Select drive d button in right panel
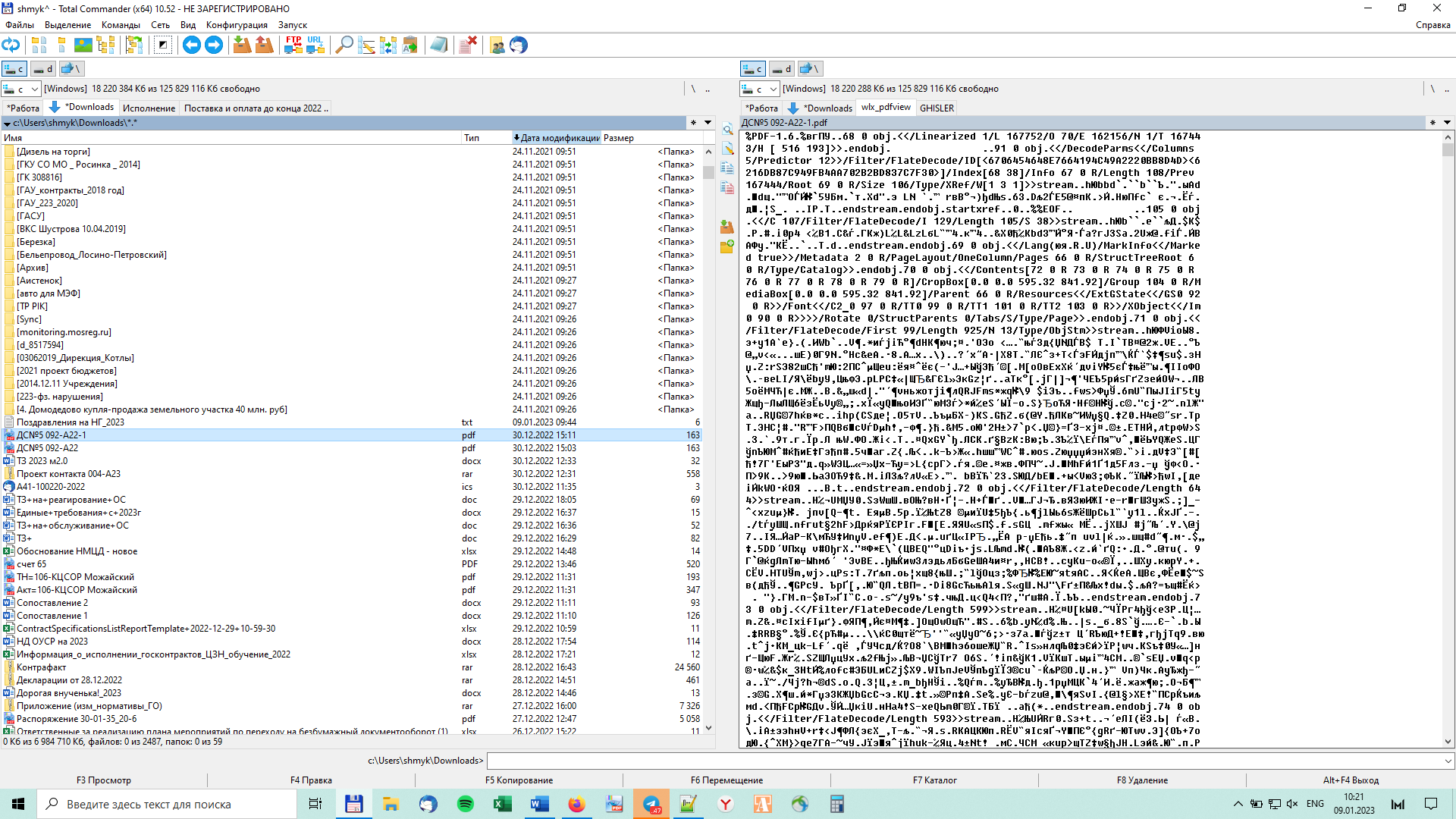The height and width of the screenshot is (819, 1456). click(782, 69)
